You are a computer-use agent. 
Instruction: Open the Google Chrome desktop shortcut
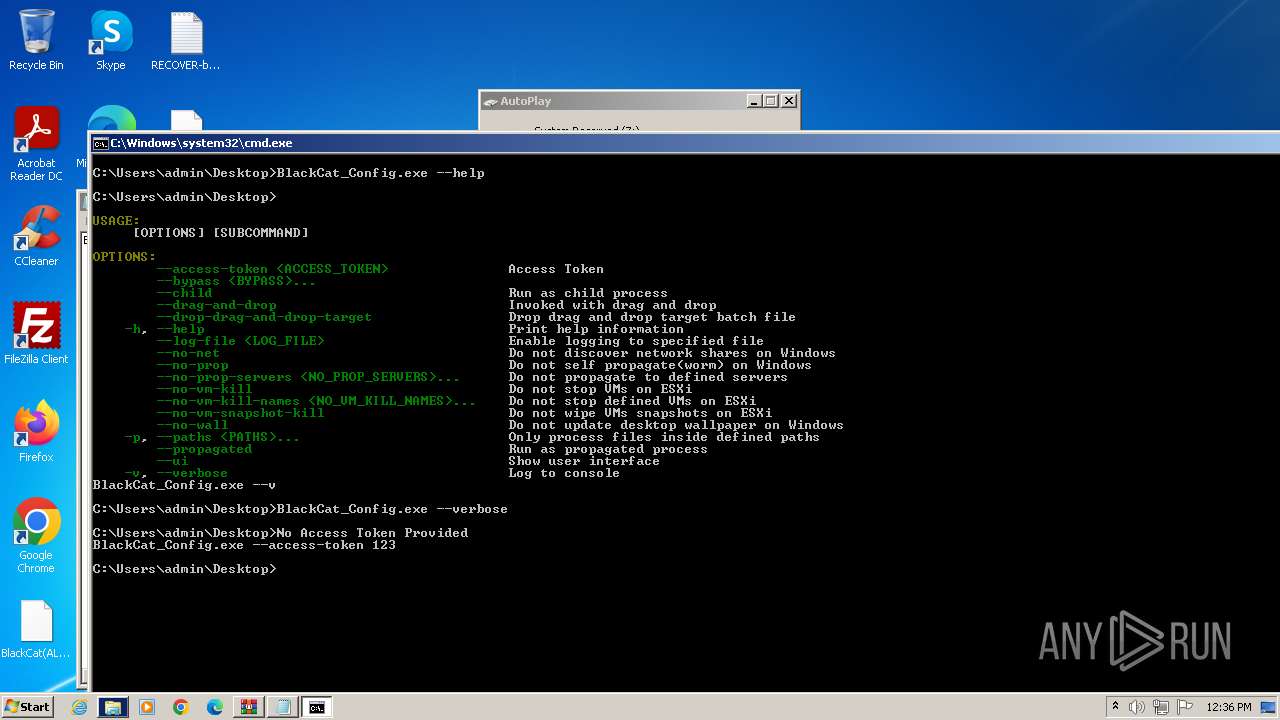(x=36, y=536)
